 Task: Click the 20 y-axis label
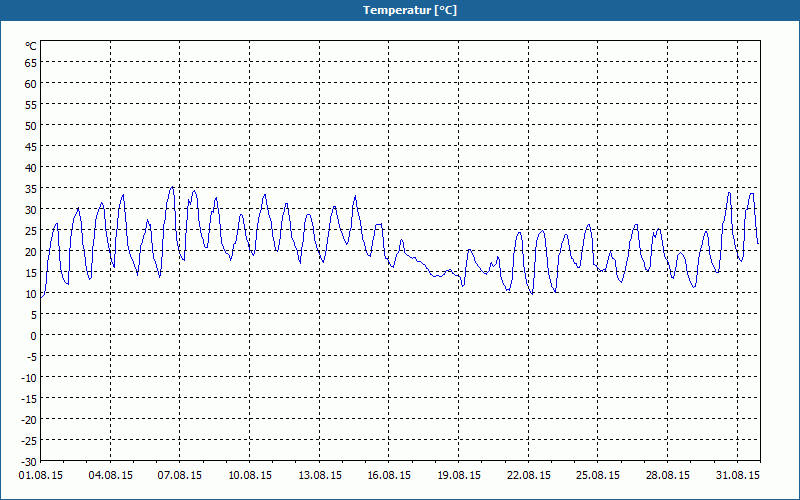31,252
